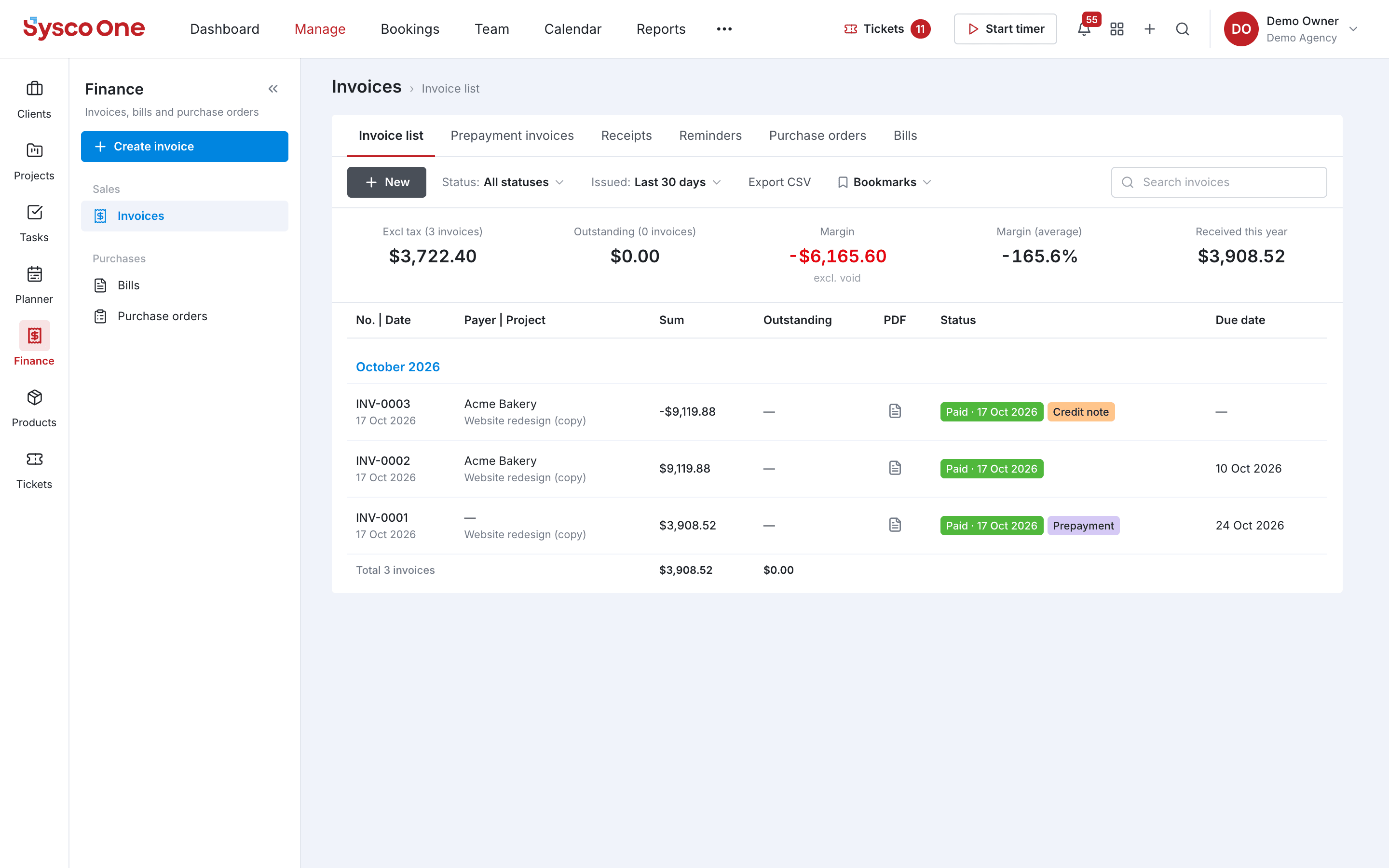Open PDF for invoice INV-0002
This screenshot has height=868, width=1389.
(x=895, y=468)
